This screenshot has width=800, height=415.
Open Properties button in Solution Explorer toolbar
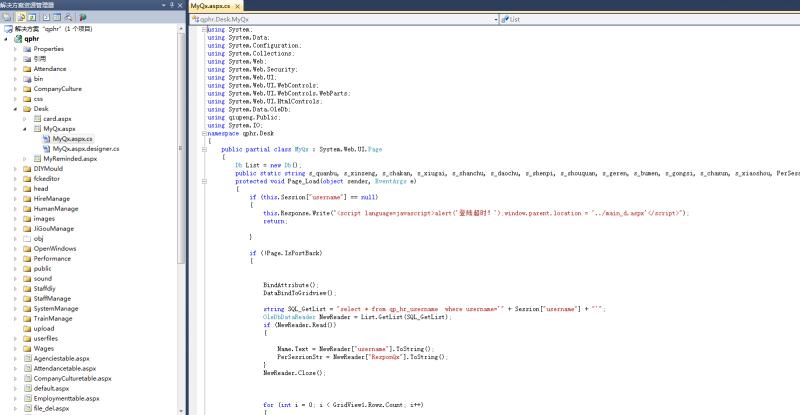[7, 17]
